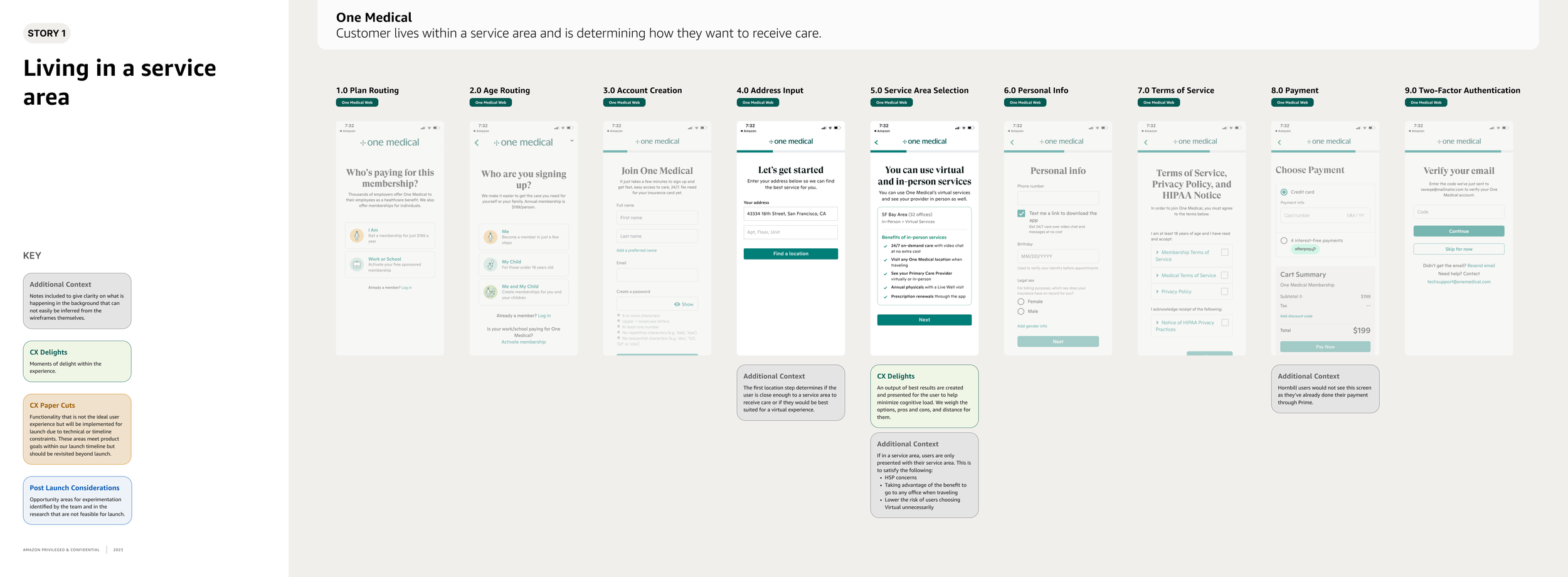Click Add gender info link
The width and height of the screenshot is (1568, 577).
tap(1032, 326)
